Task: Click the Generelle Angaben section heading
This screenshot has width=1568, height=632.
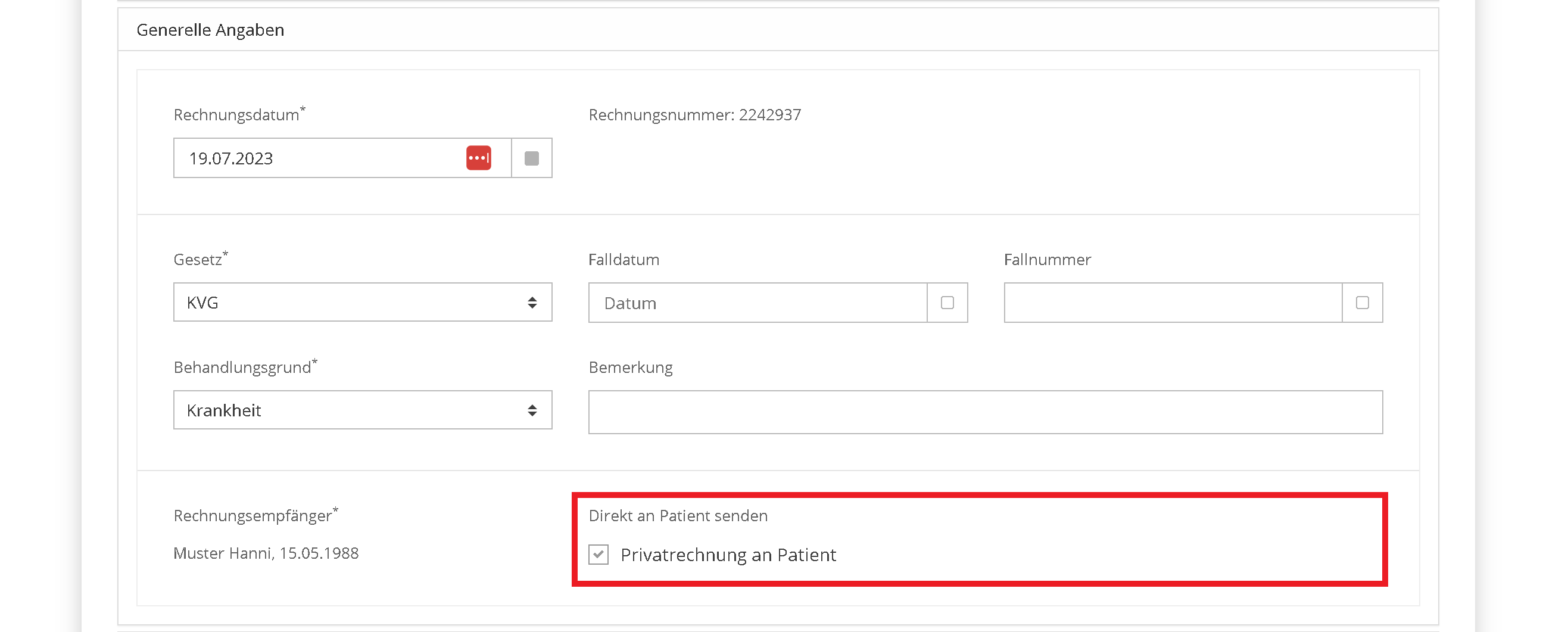Action: click(x=210, y=30)
